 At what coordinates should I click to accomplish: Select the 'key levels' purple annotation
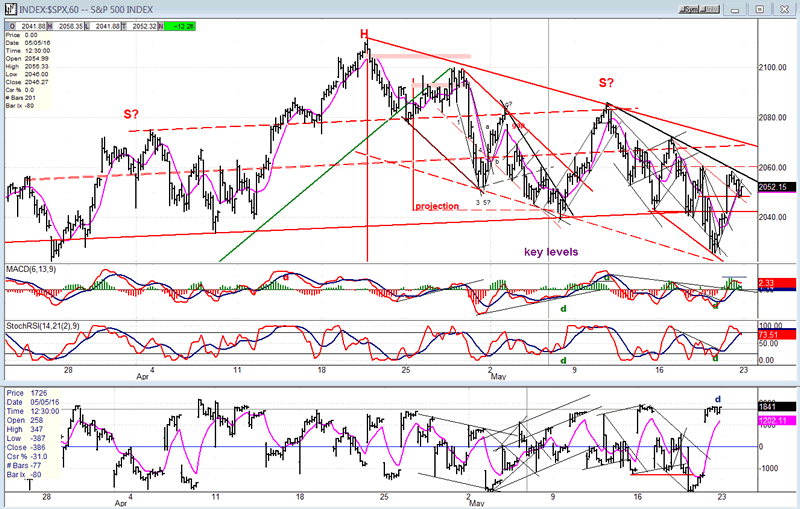click(551, 251)
